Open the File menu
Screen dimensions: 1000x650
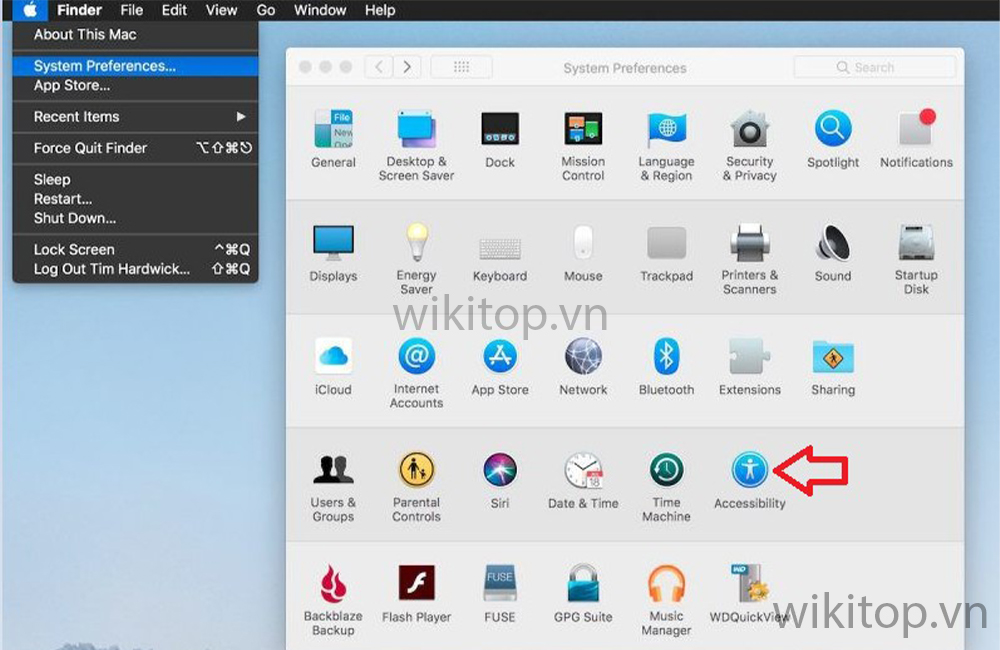[131, 10]
